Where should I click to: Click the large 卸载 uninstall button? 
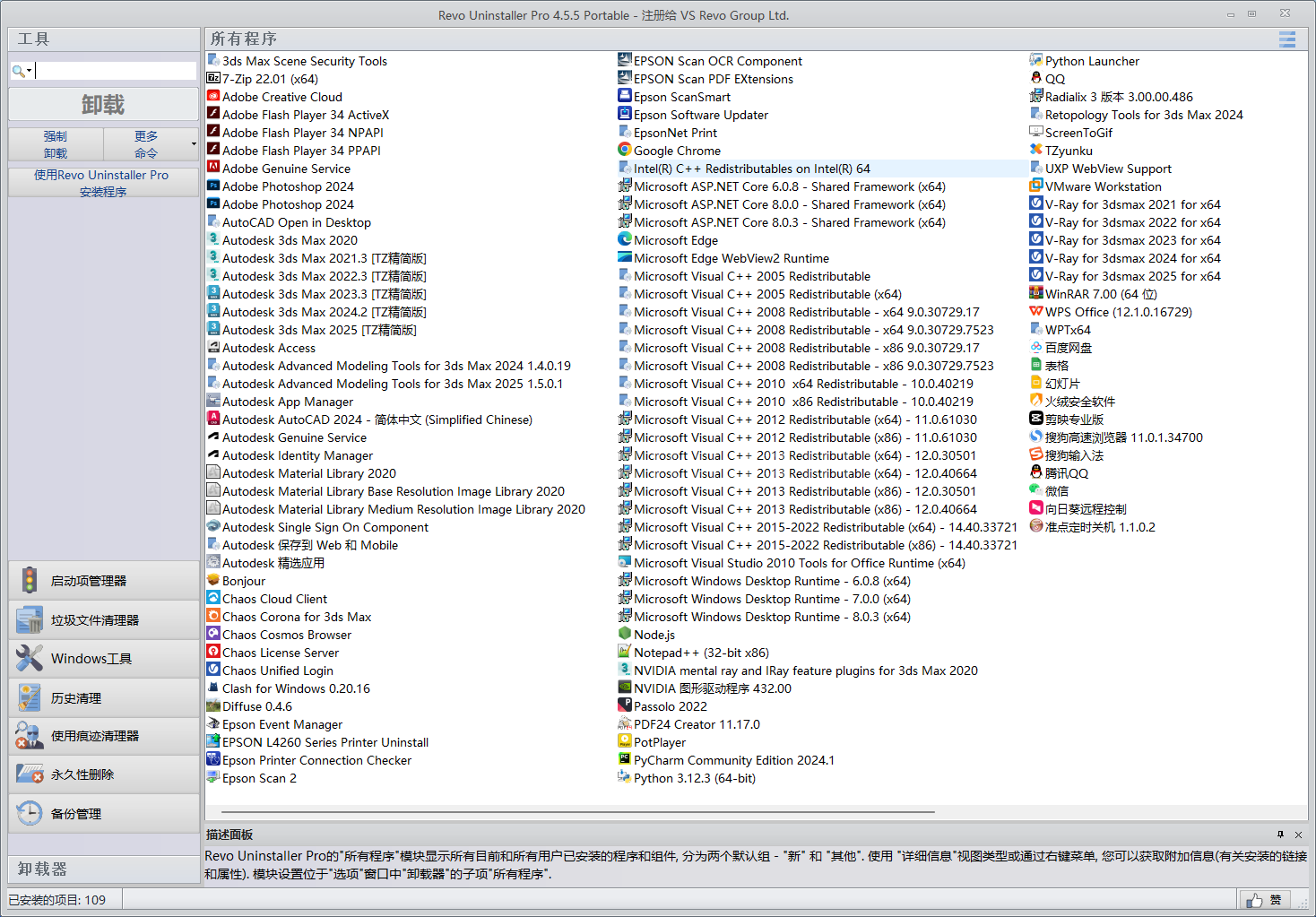[x=103, y=104]
